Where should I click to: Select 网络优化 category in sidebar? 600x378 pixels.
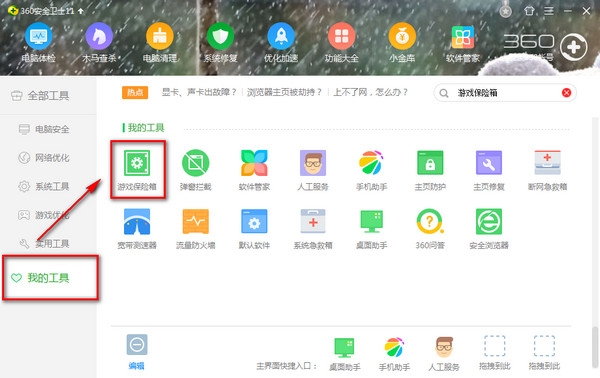[x=48, y=158]
